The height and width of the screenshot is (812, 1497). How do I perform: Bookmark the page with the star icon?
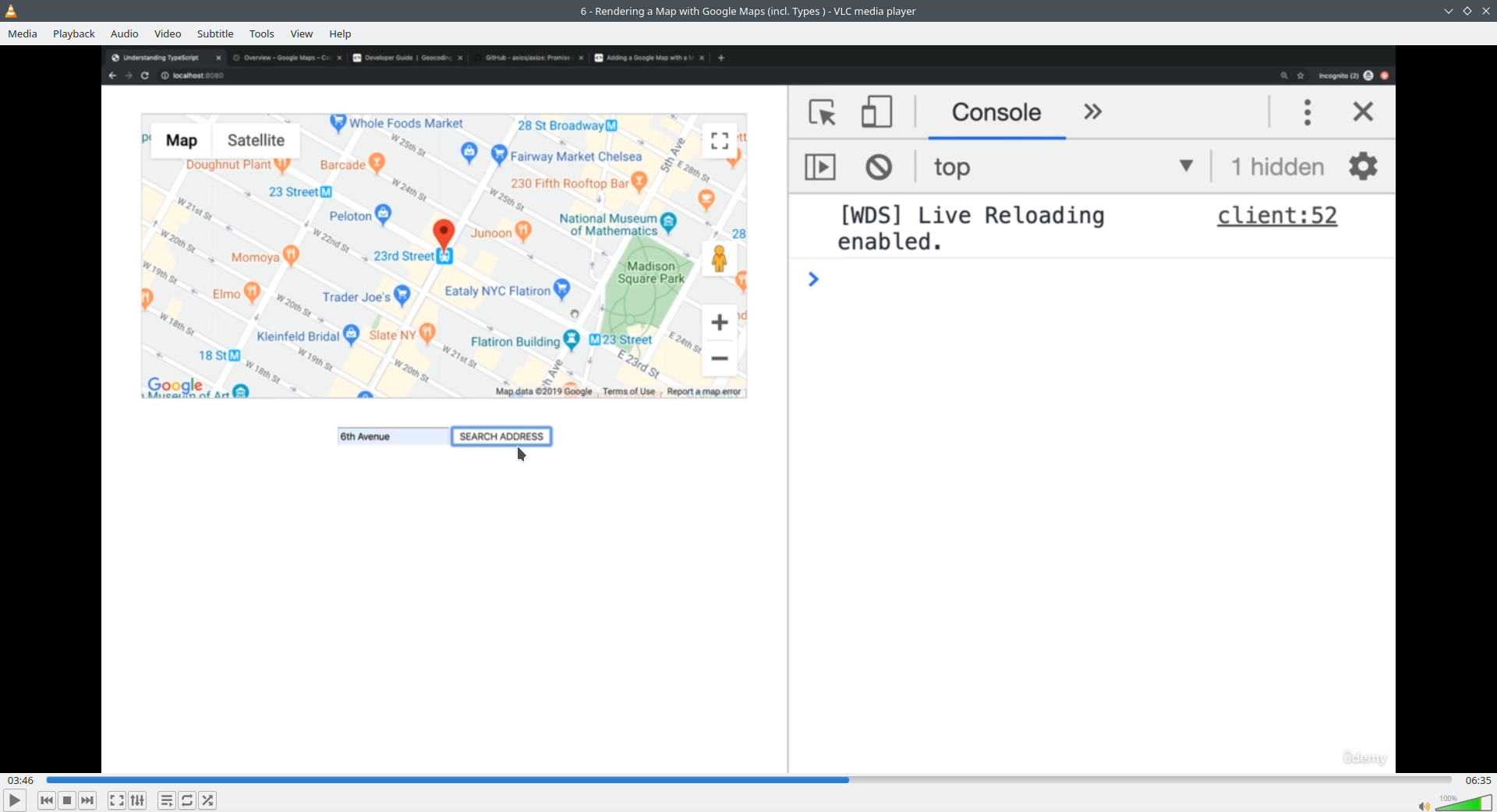coord(1301,76)
